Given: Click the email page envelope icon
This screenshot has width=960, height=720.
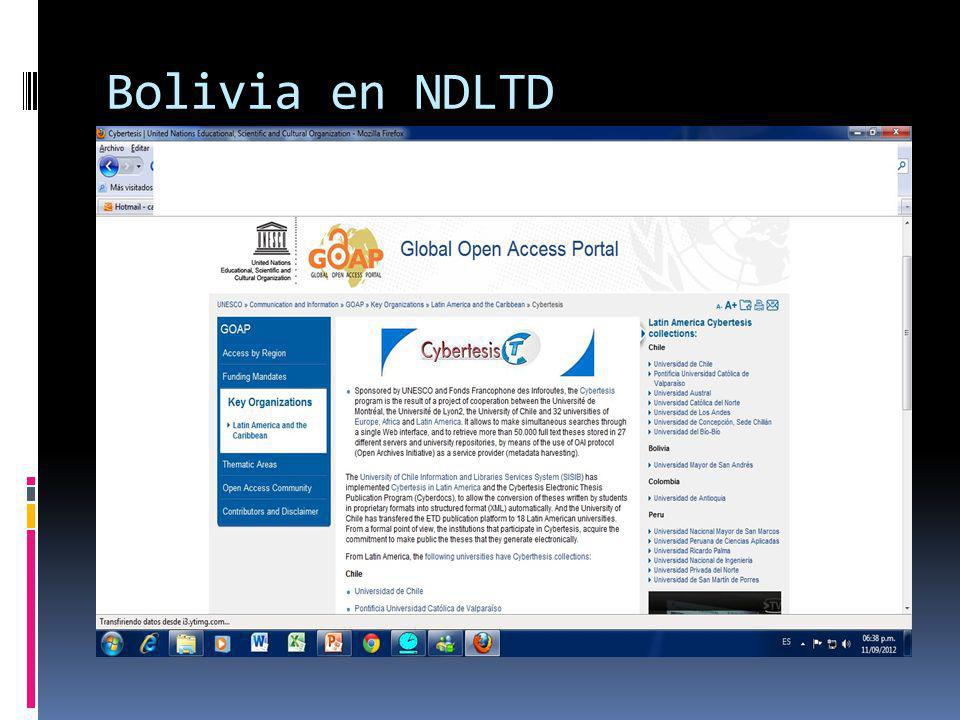Looking at the screenshot, I should click(x=773, y=305).
